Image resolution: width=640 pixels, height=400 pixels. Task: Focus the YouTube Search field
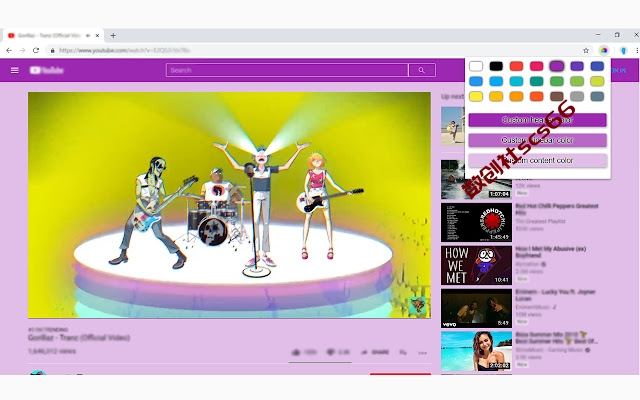tap(287, 70)
